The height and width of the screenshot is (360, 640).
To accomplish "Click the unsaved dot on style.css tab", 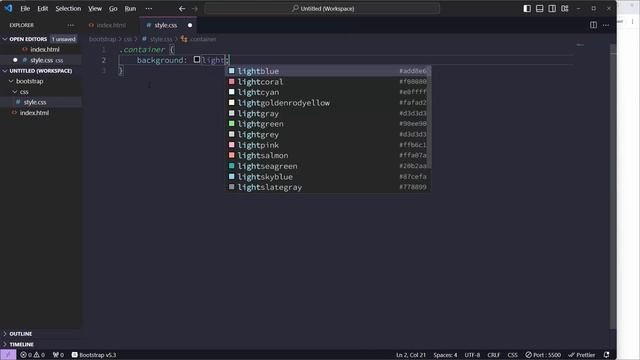I will pyautogui.click(x=190, y=25).
